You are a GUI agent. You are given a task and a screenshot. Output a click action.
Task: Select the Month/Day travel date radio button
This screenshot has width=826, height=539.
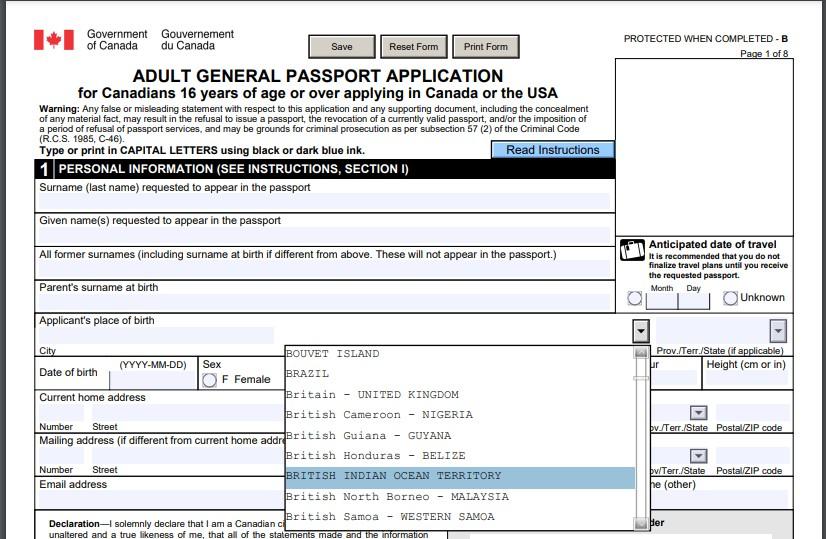pyautogui.click(x=635, y=298)
